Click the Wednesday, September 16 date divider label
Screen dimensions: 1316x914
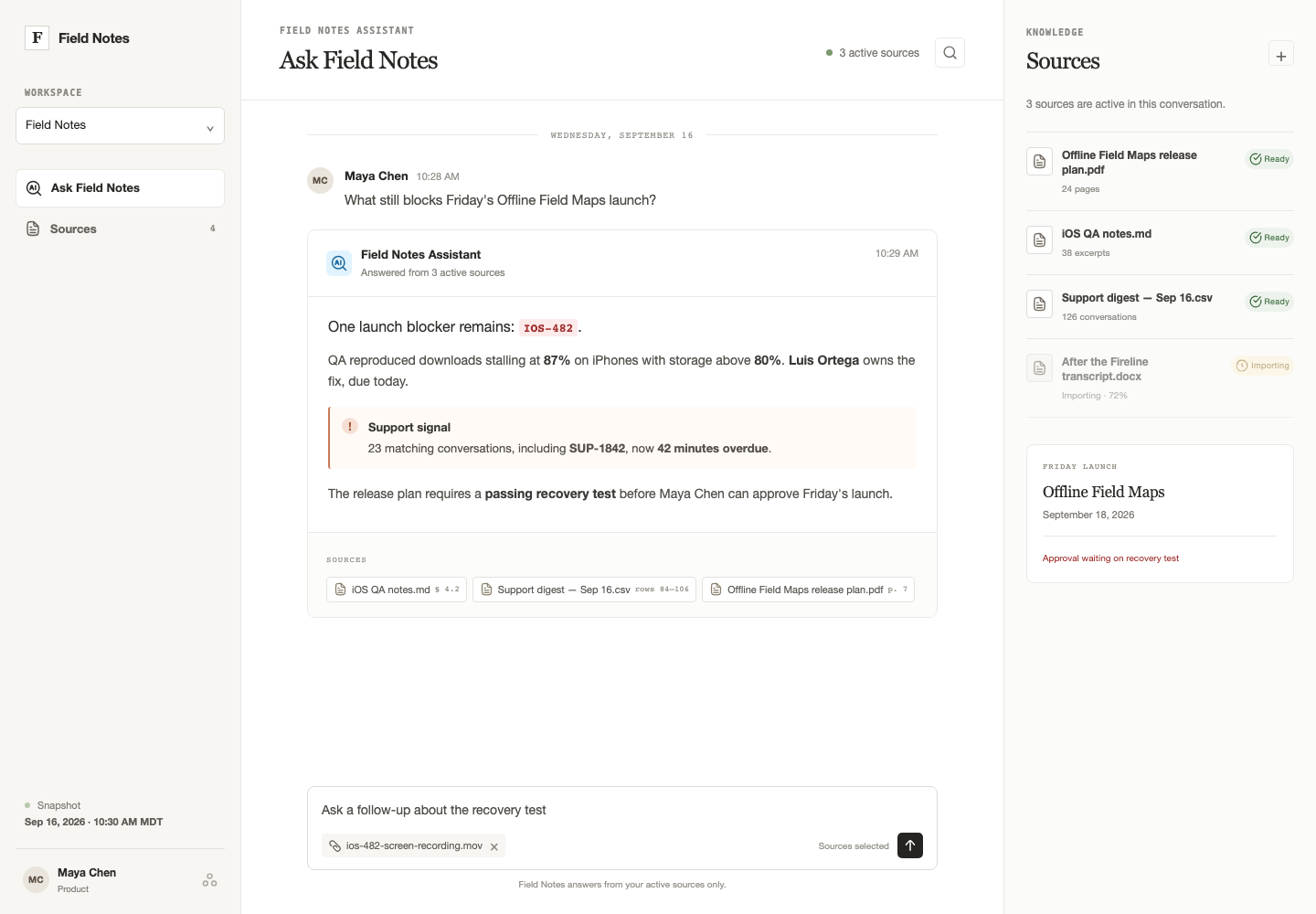621,135
